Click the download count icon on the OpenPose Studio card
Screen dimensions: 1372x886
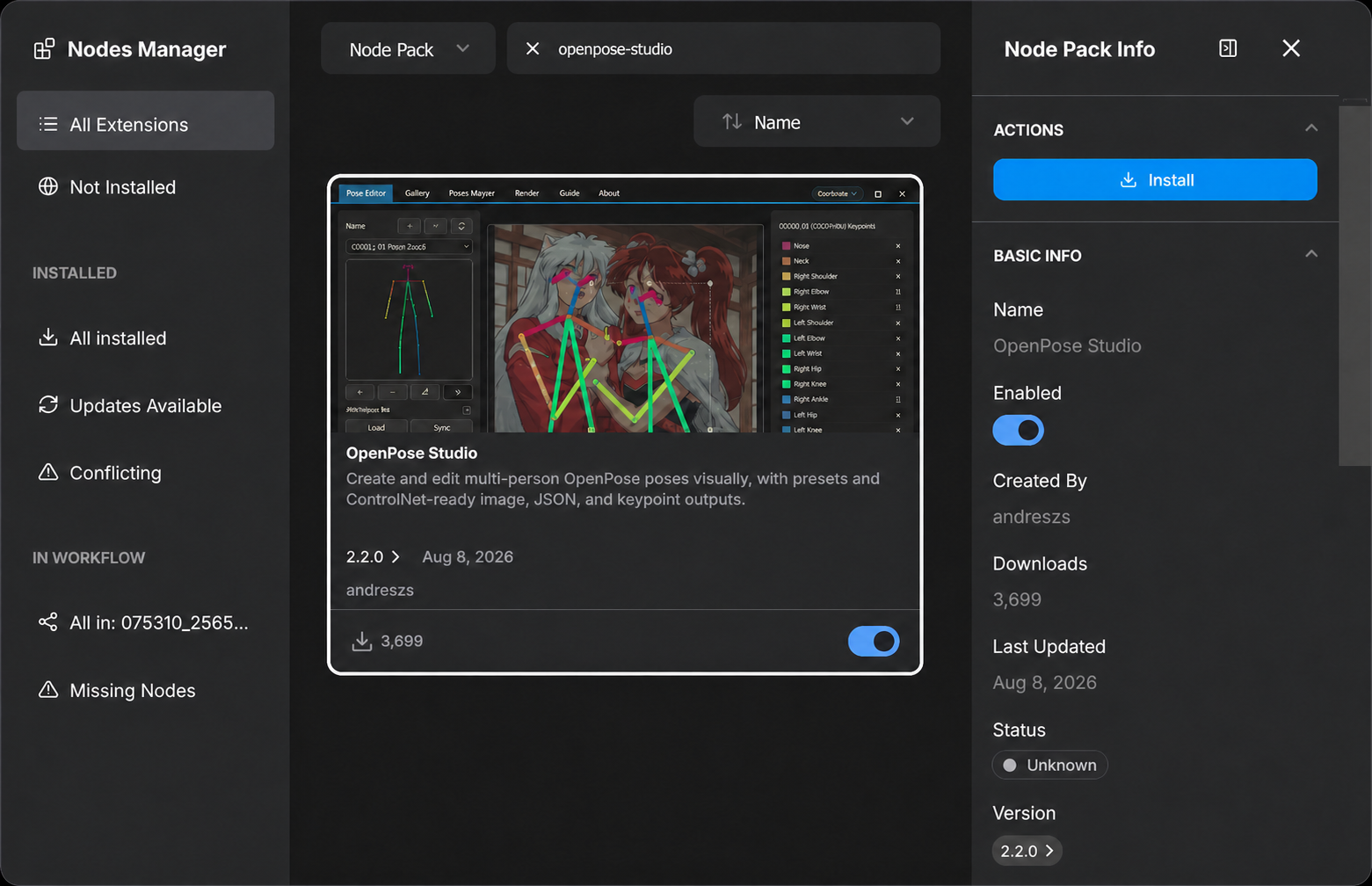point(361,642)
